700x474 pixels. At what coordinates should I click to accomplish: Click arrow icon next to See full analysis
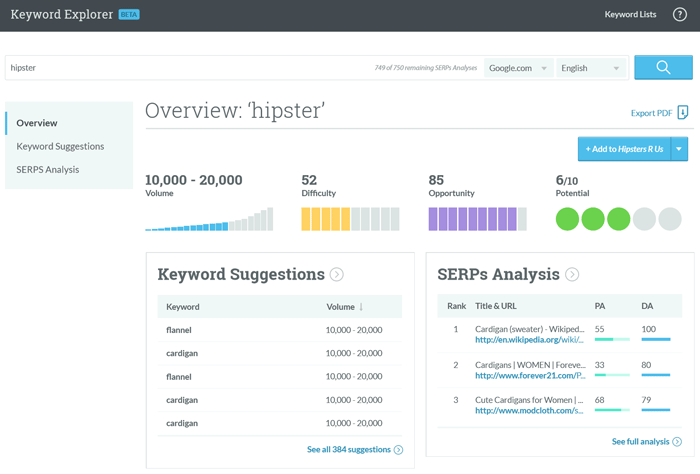click(678, 441)
